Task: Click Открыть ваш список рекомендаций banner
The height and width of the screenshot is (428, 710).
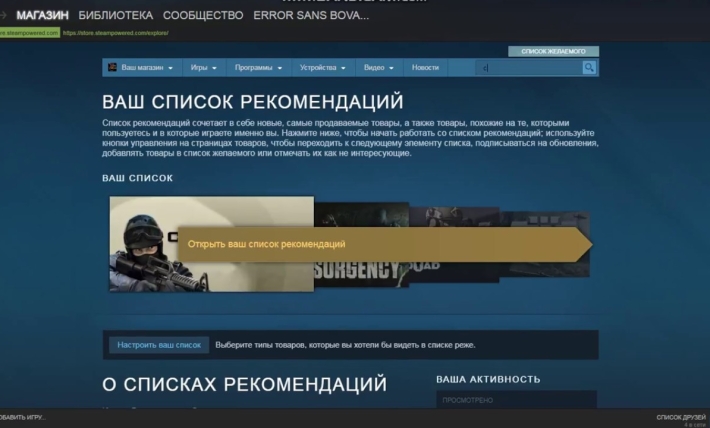Action: [385, 244]
